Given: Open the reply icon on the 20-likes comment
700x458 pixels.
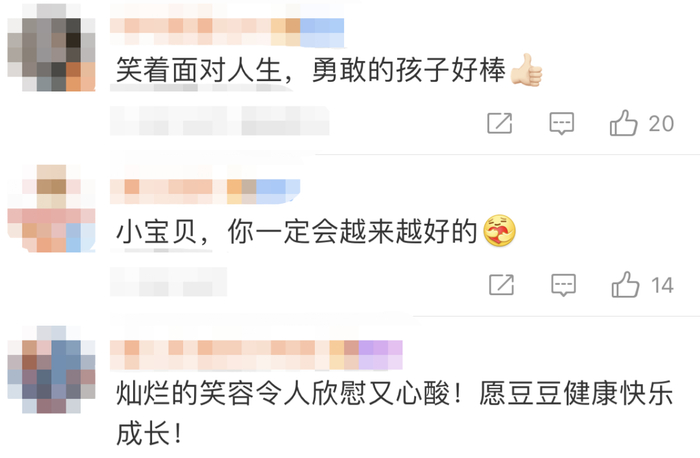Looking at the screenshot, I should pos(562,123).
